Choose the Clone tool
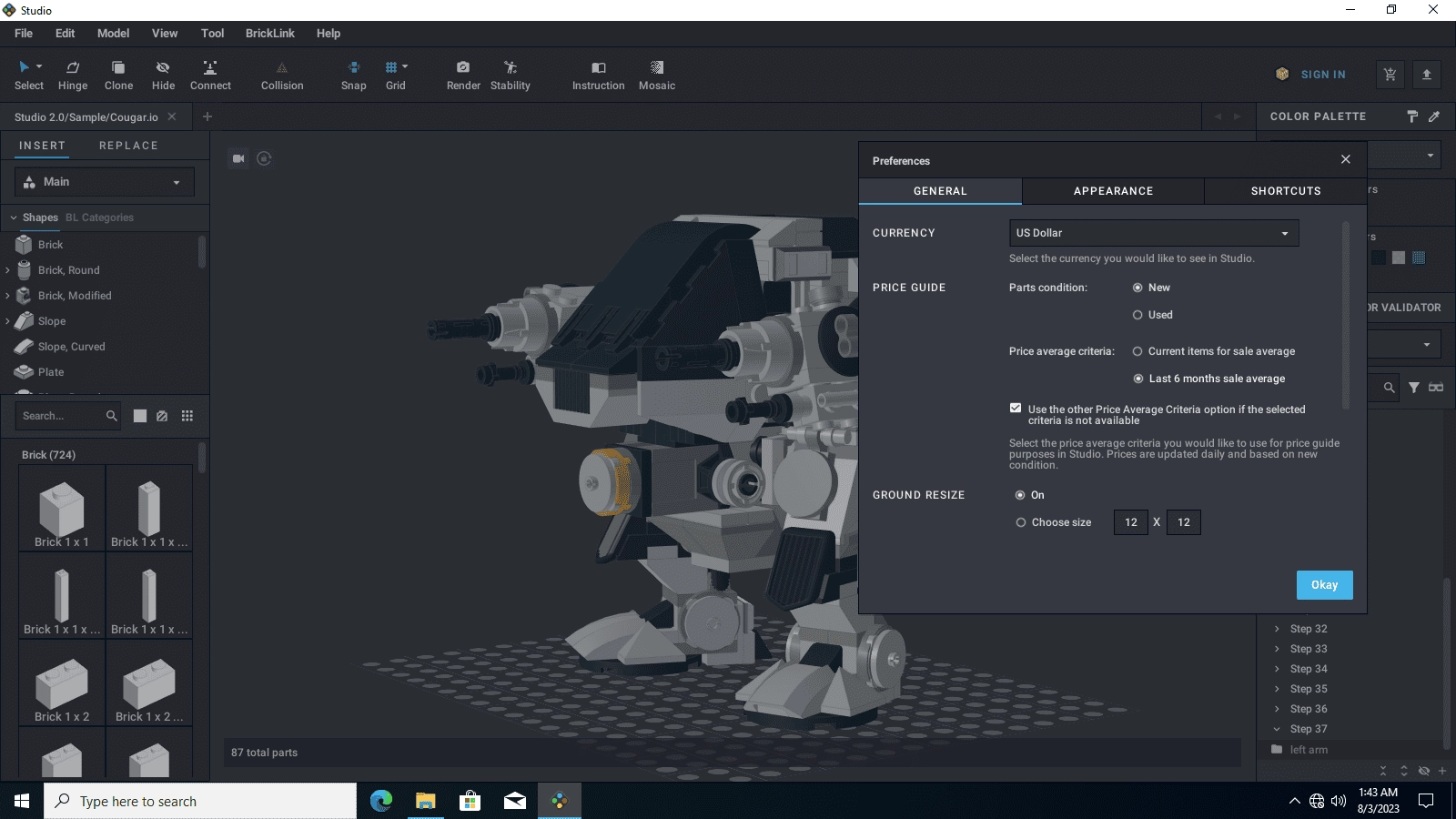 (x=118, y=76)
